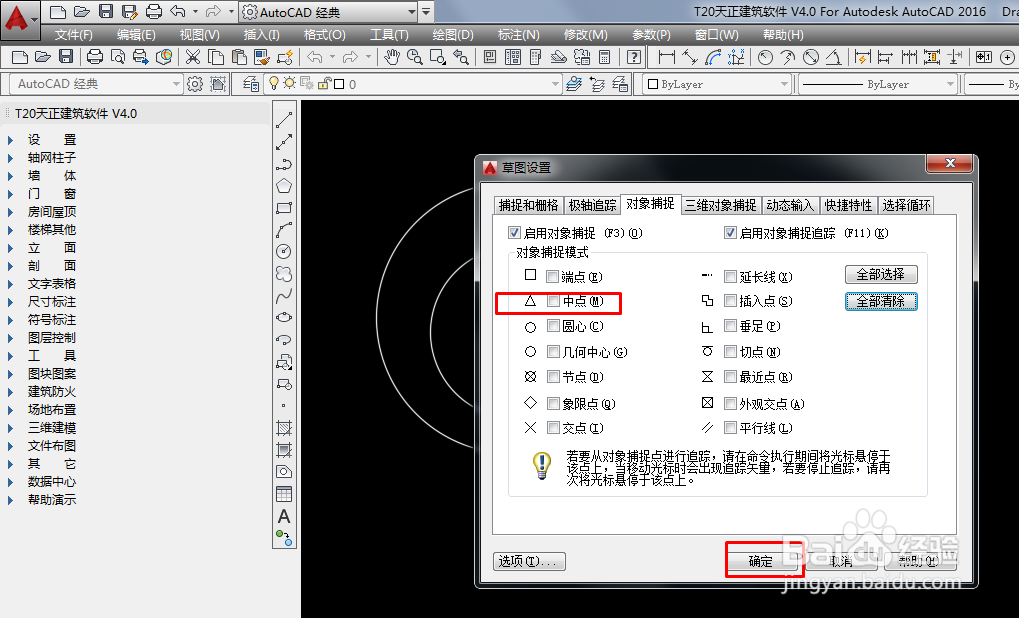Click the Linear dimension icon
Image resolution: width=1019 pixels, height=618 pixels.
(x=666, y=57)
